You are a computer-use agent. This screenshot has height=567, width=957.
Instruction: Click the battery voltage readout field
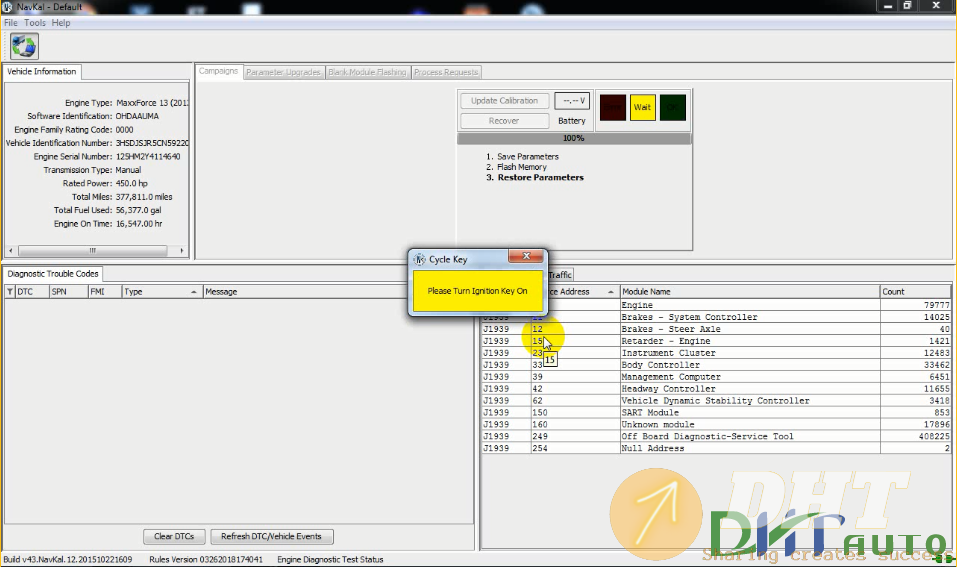(x=572, y=101)
